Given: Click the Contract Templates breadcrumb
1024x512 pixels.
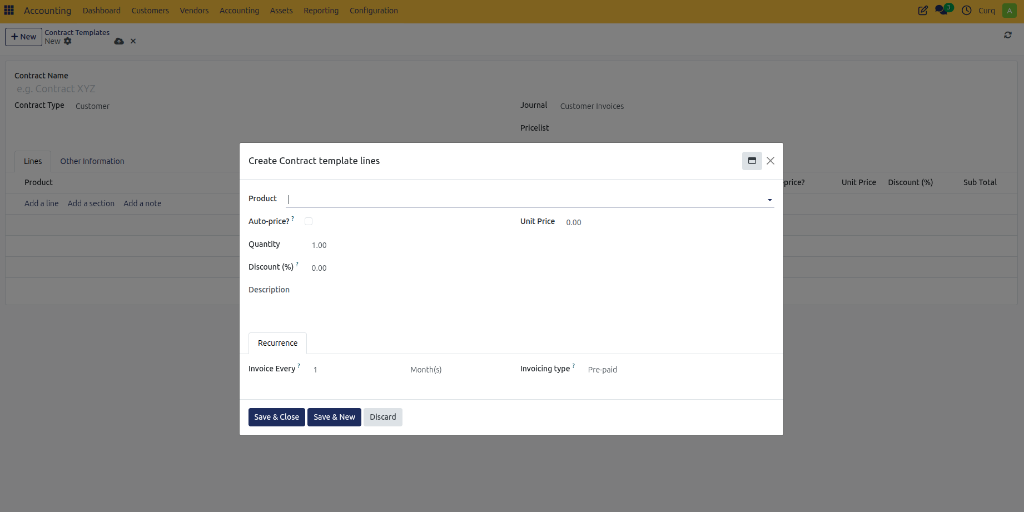Looking at the screenshot, I should click(77, 32).
